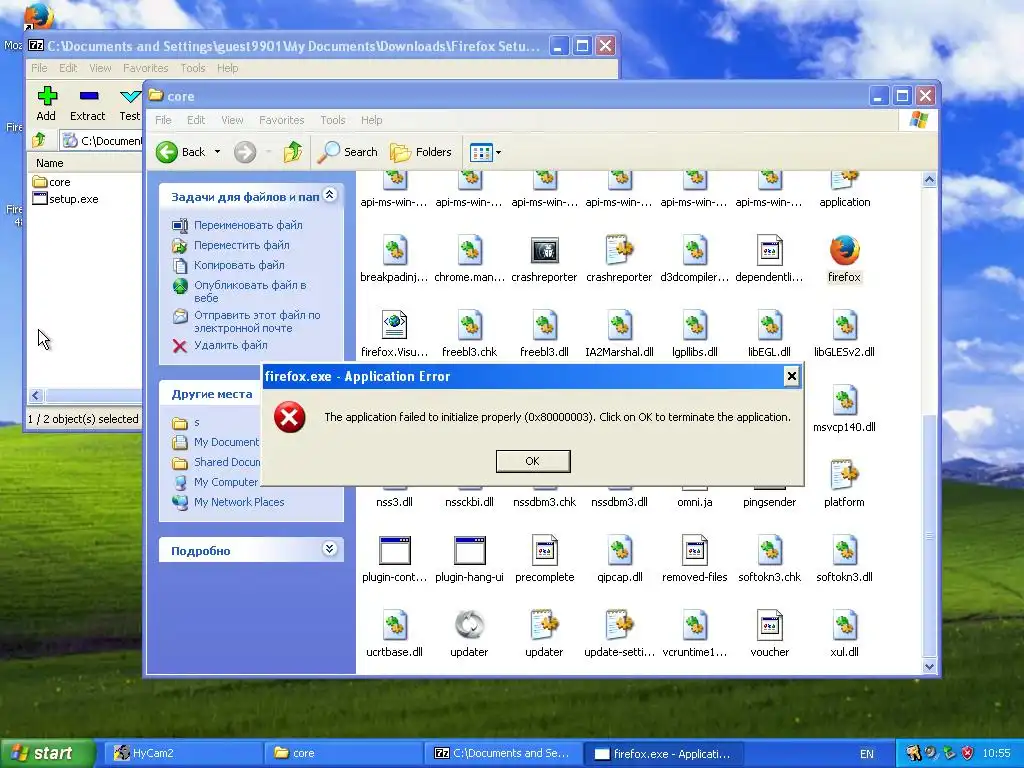
Task: Select removed-files file
Action: point(694,560)
